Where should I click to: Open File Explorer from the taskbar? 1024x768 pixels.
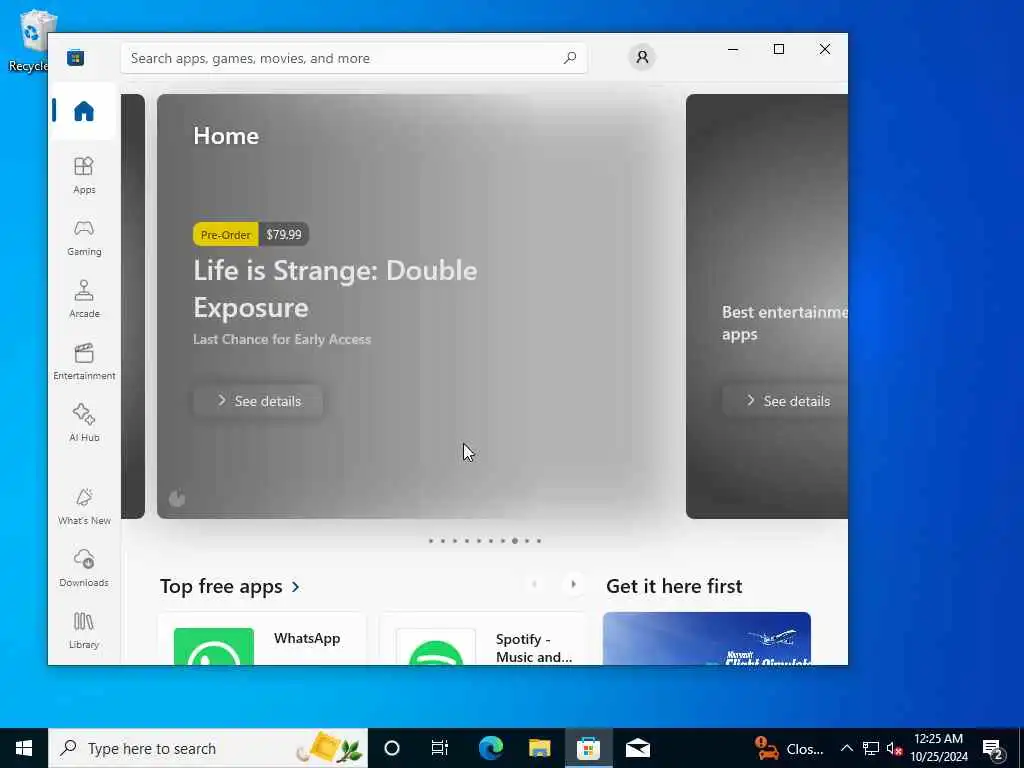539,748
